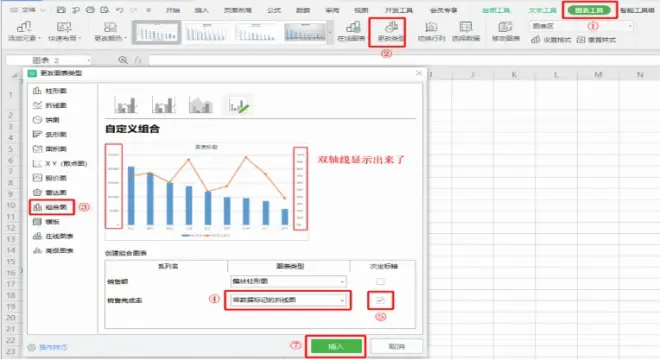This screenshot has width=660, height=360.
Task: Open the 审阅 tab
Action: [x=332, y=10]
